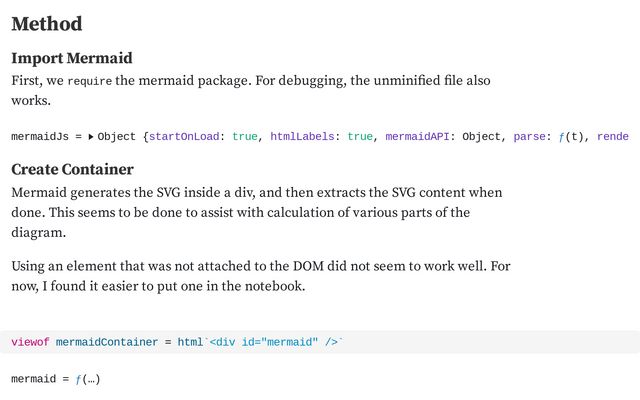This screenshot has height=400, width=640.
Task: Click the truncated 'rende' property at line end
Action: [613, 137]
